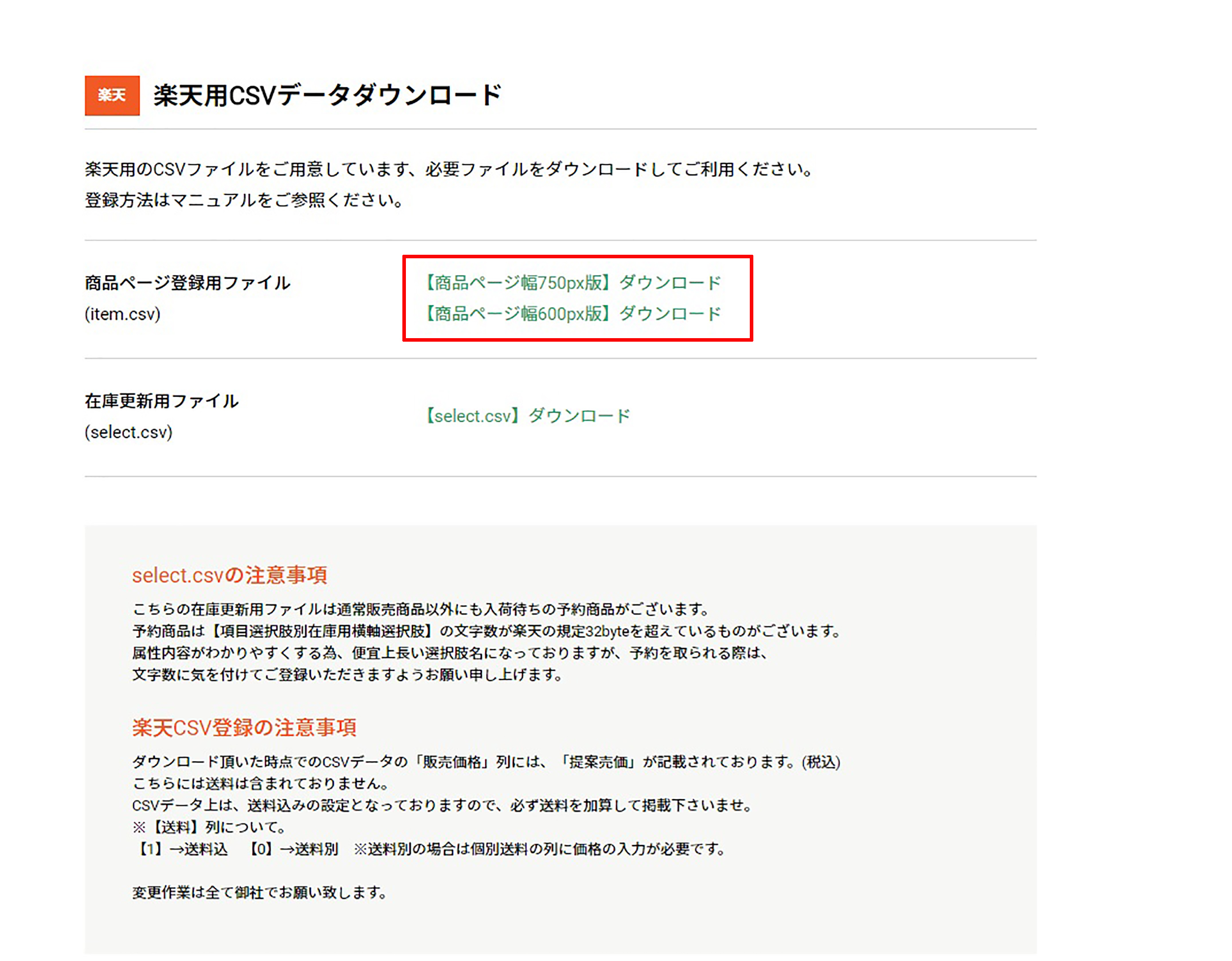Click the line 変更作業は全て御社でお願い致します
This screenshot has height=961, width=1232.
point(260,892)
